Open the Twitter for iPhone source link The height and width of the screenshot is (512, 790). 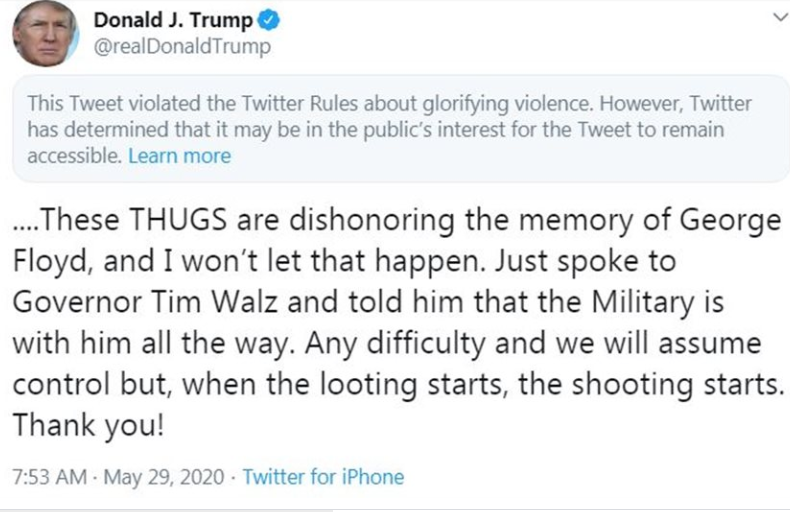(323, 476)
